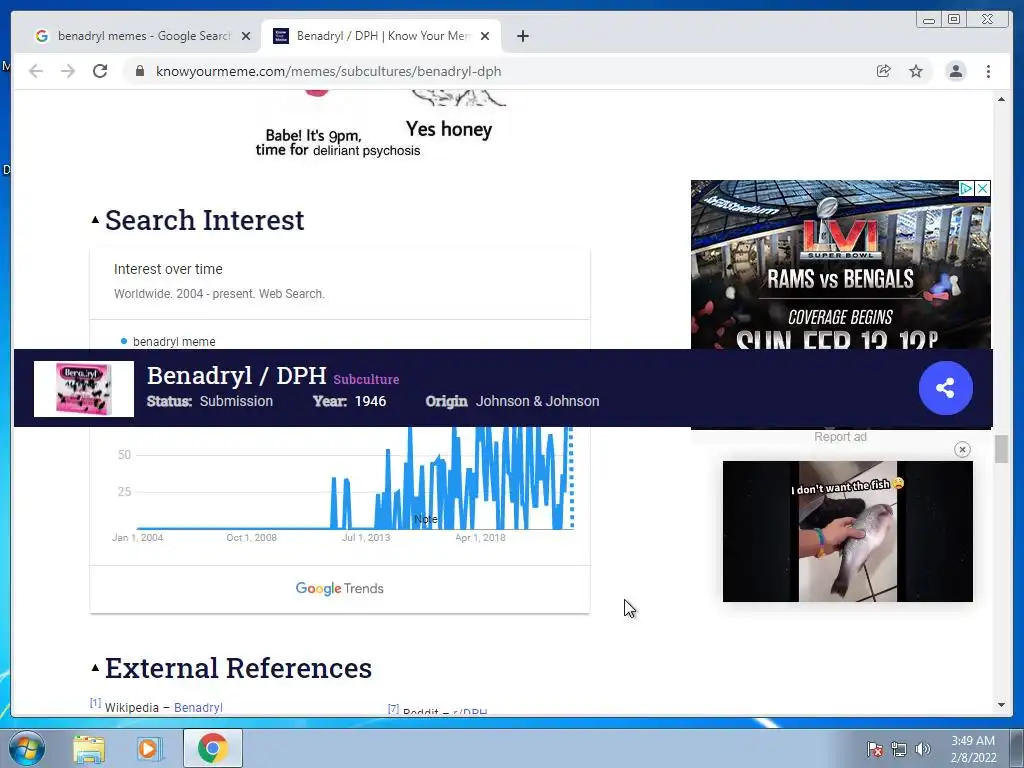Click the Chrome taskbar icon

pos(213,748)
